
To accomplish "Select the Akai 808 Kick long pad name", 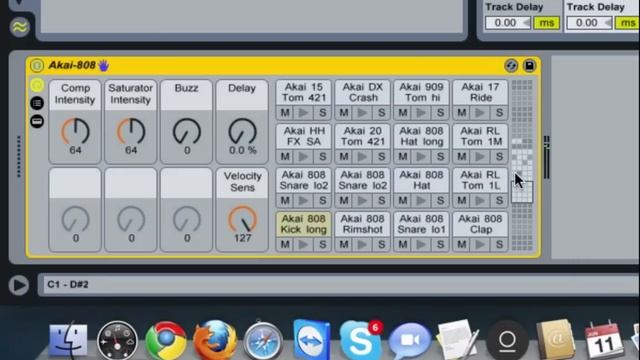I will coord(303,224).
